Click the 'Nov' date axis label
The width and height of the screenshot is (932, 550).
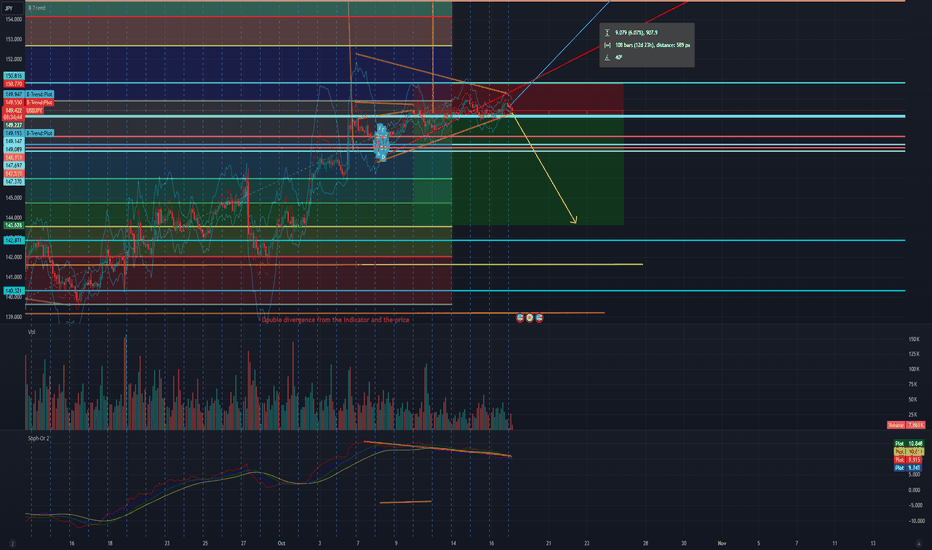pyautogui.click(x=722, y=543)
